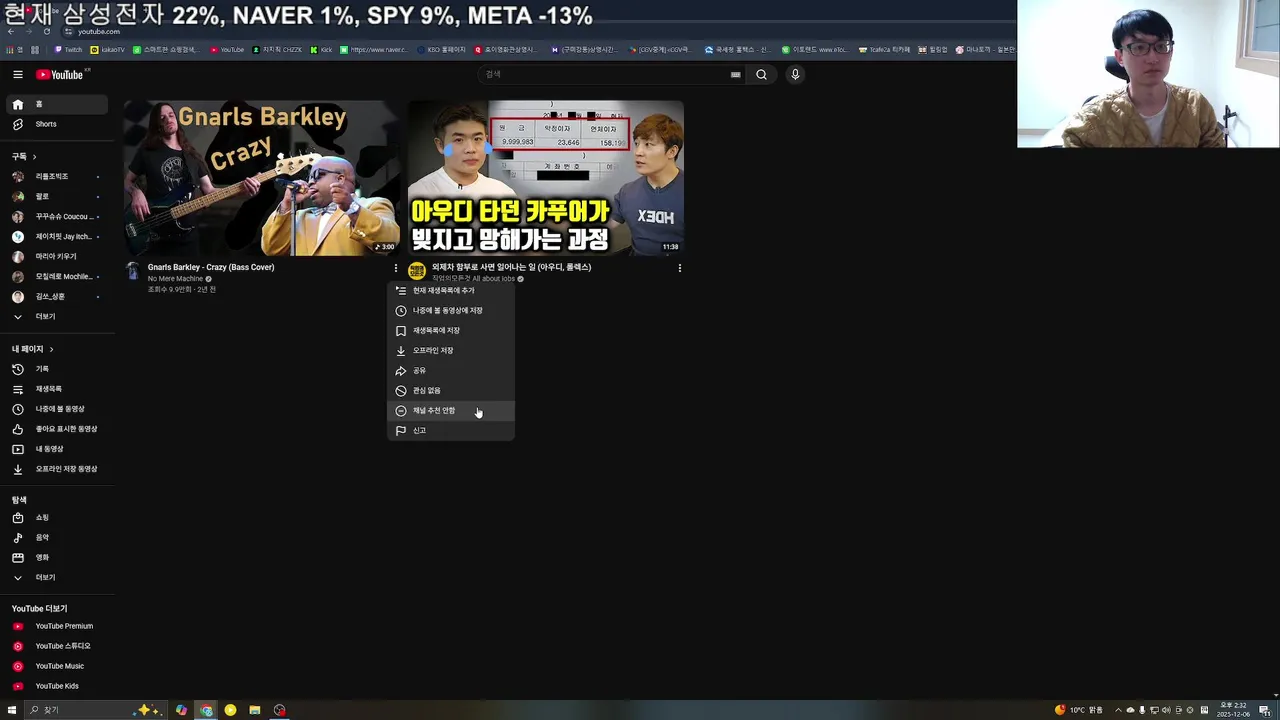Open the 랄로 subscription channel
This screenshot has height=720, width=1280.
(x=56, y=196)
